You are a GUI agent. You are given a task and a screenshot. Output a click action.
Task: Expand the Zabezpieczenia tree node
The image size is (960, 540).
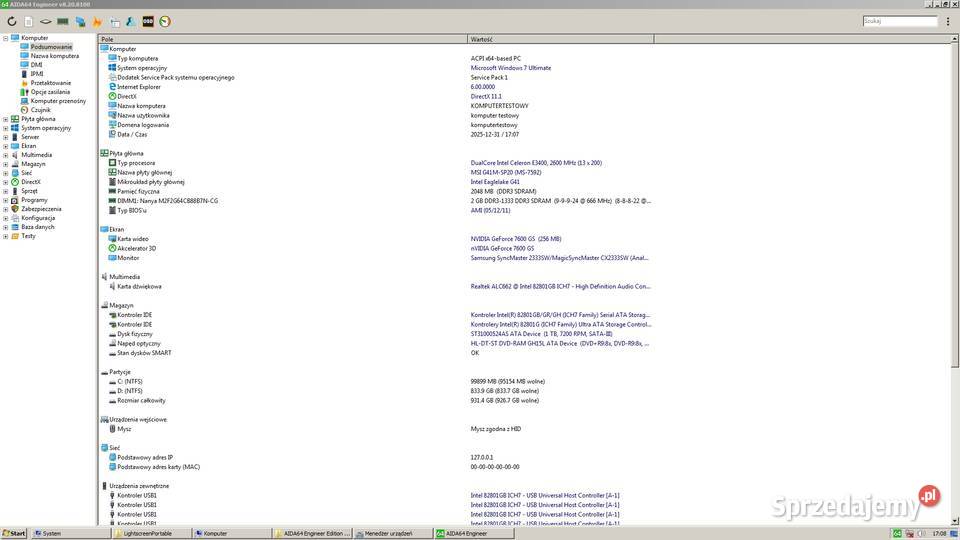pyautogui.click(x=5, y=209)
